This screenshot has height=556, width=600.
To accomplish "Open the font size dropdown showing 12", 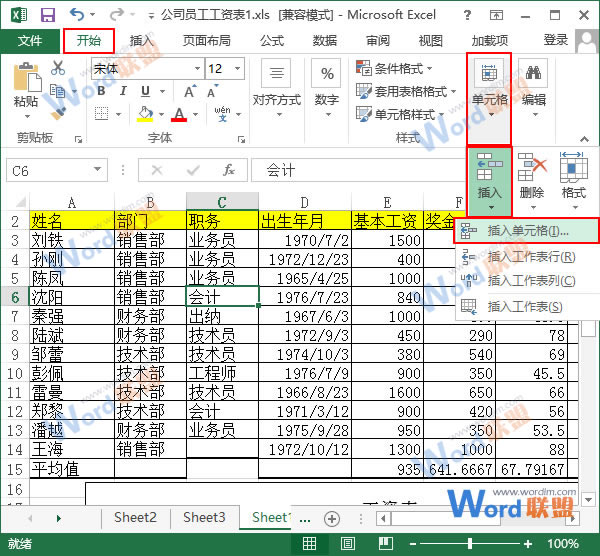I will [243, 69].
